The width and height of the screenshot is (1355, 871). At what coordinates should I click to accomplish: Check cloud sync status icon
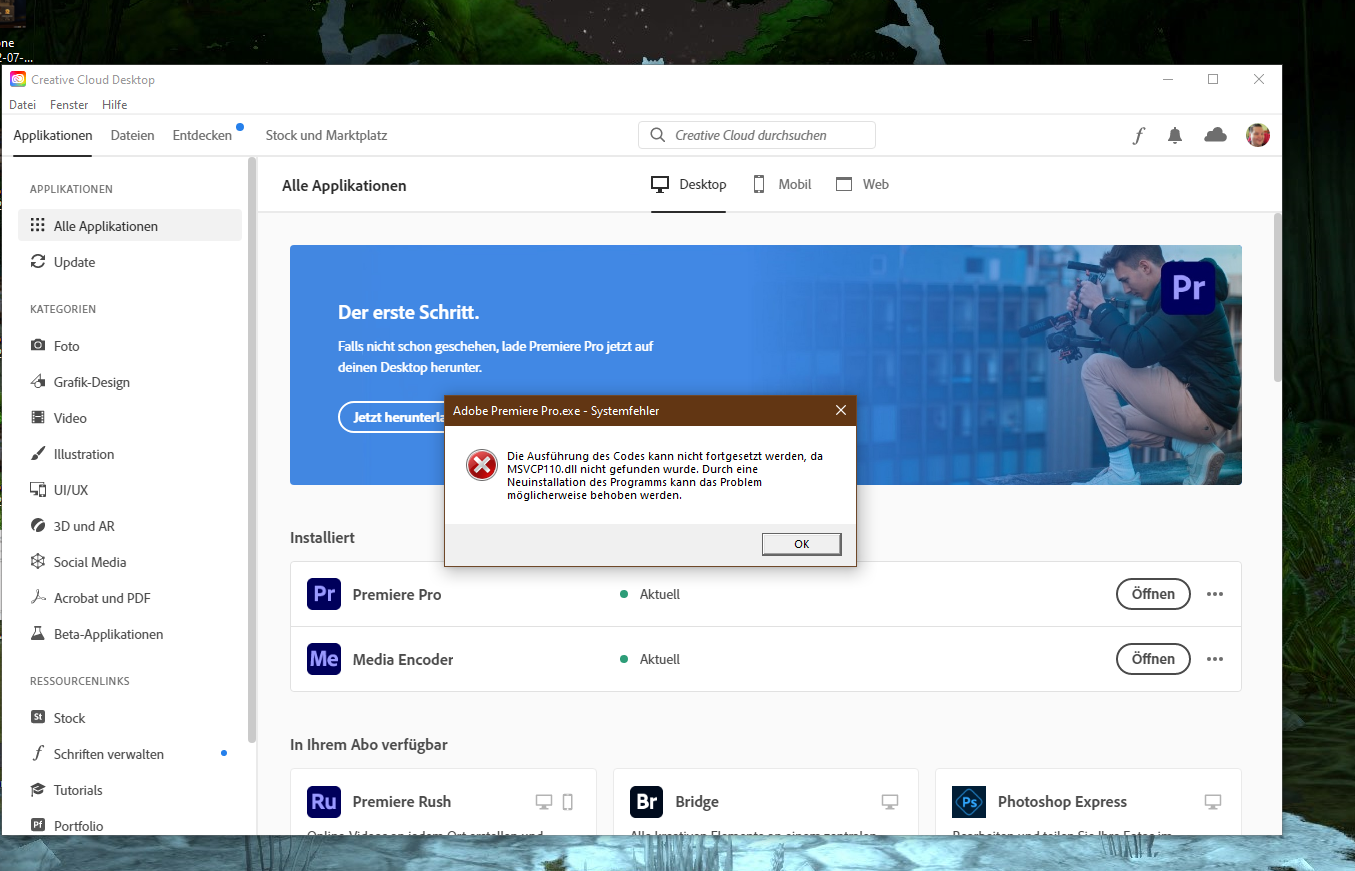(1216, 135)
